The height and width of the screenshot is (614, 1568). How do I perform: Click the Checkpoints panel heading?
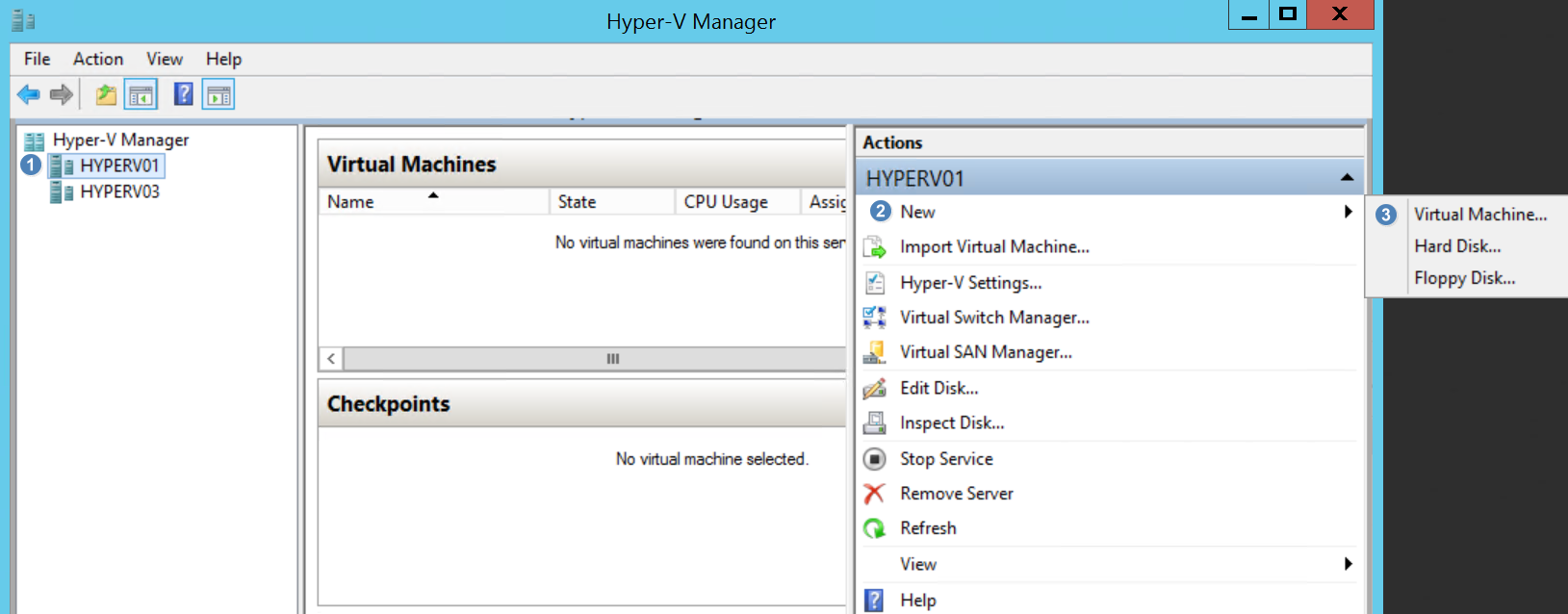pyautogui.click(x=389, y=404)
